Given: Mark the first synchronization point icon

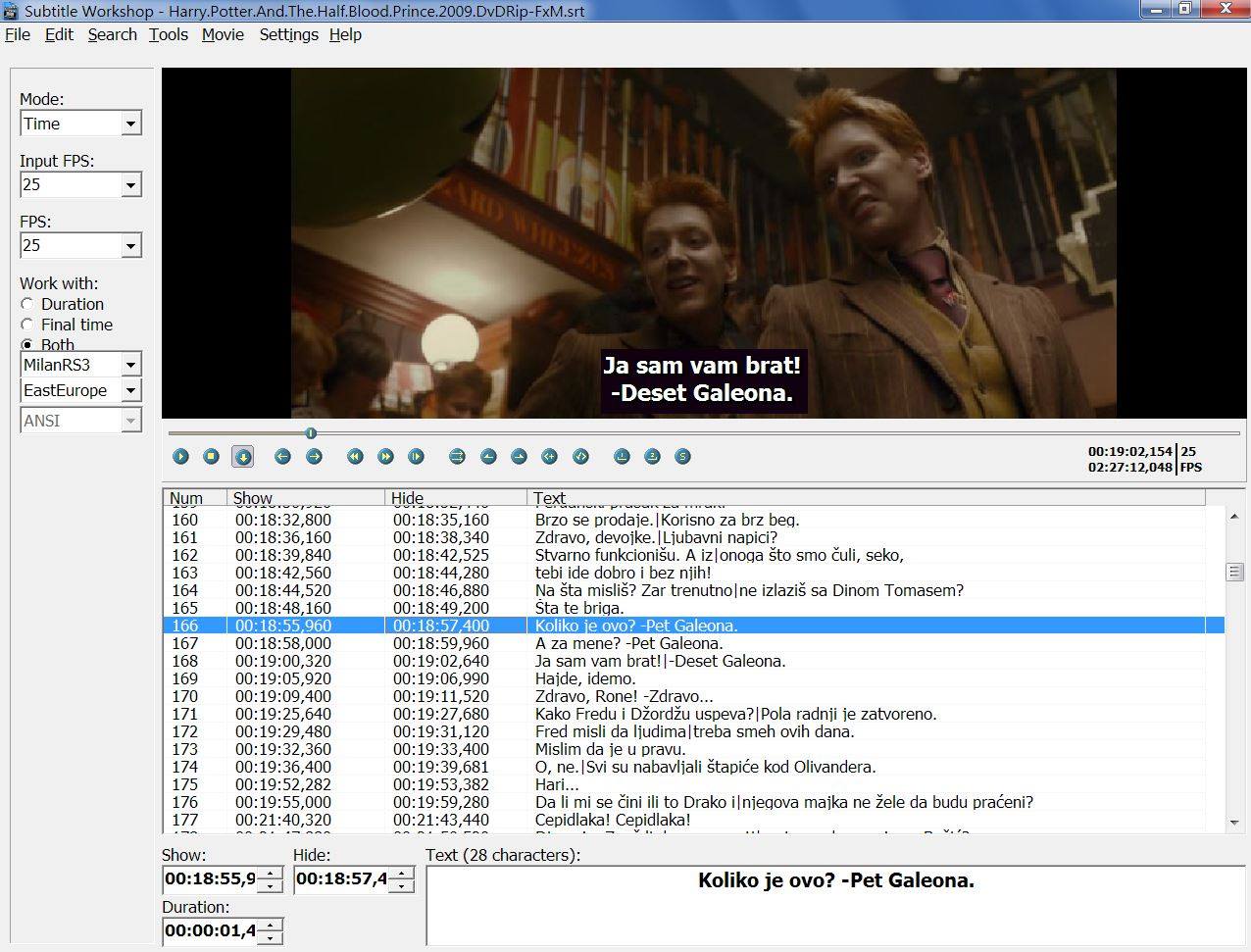Looking at the screenshot, I should tap(622, 456).
